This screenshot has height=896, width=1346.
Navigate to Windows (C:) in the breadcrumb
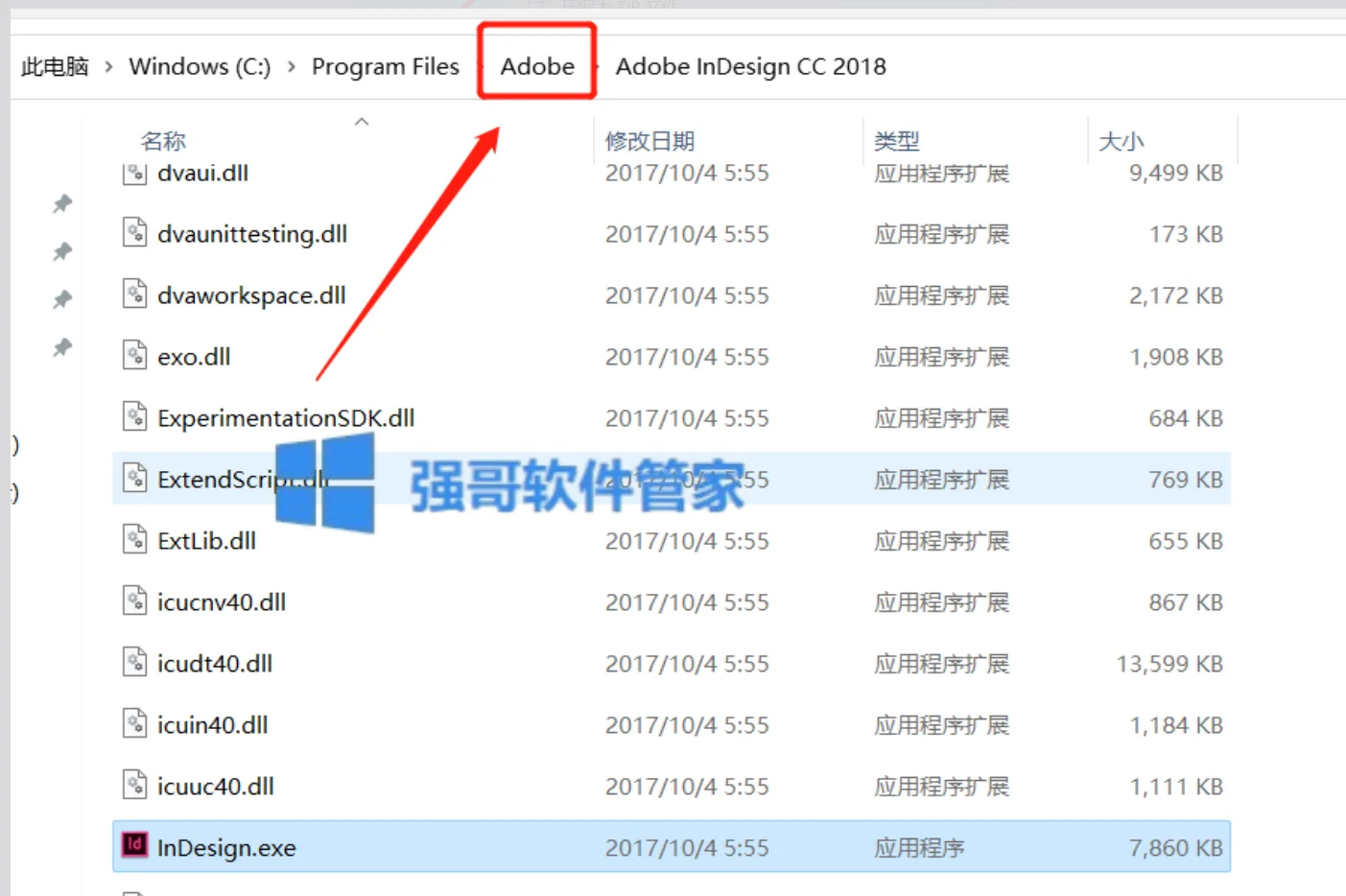click(x=200, y=66)
